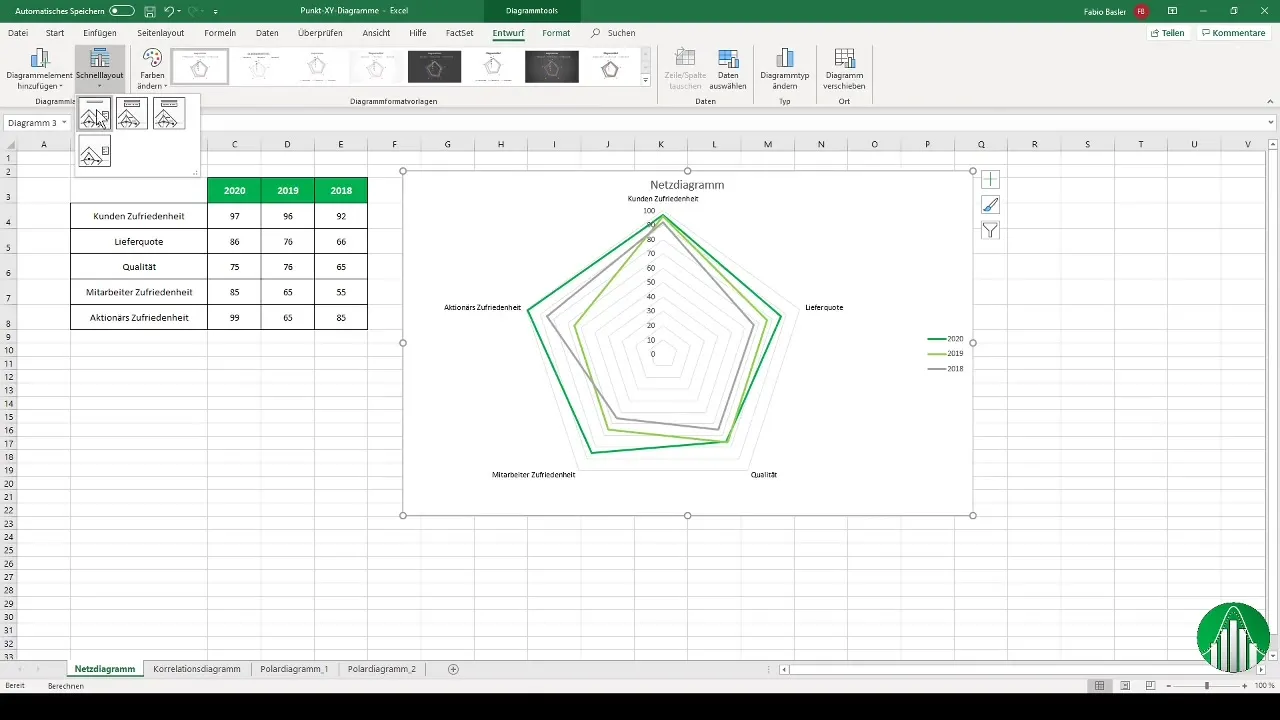Open Farben ändern color palette
The image size is (1280, 720).
point(152,69)
